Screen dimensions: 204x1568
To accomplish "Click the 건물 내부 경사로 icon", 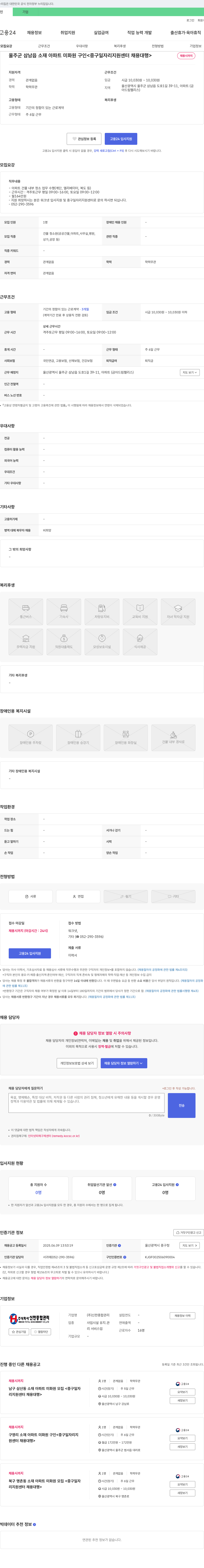I will click(x=173, y=738).
